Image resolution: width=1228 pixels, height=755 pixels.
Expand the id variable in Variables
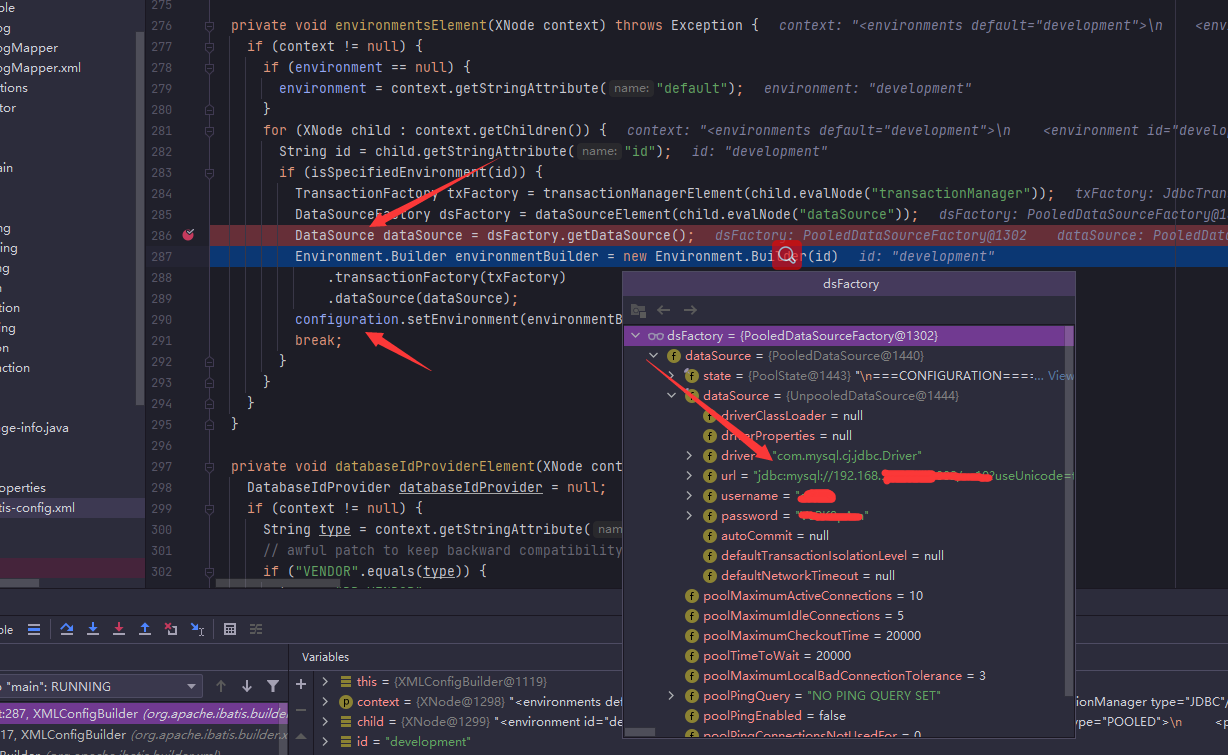[x=325, y=742]
